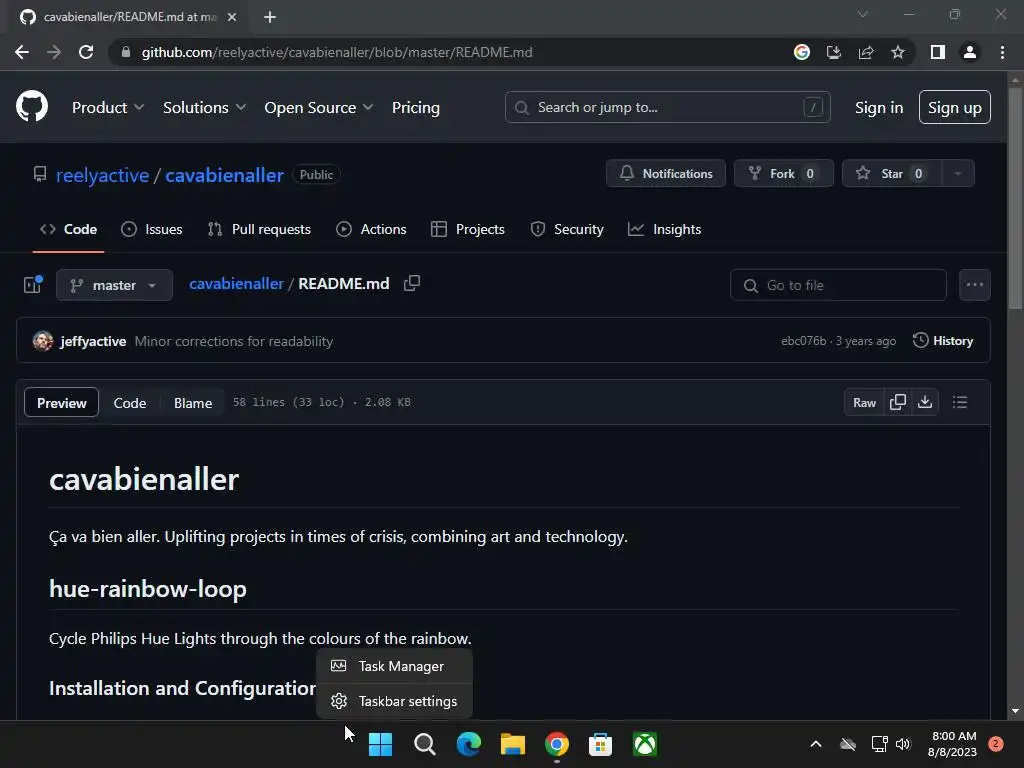View the file History
This screenshot has width=1024, height=768.
942,341
